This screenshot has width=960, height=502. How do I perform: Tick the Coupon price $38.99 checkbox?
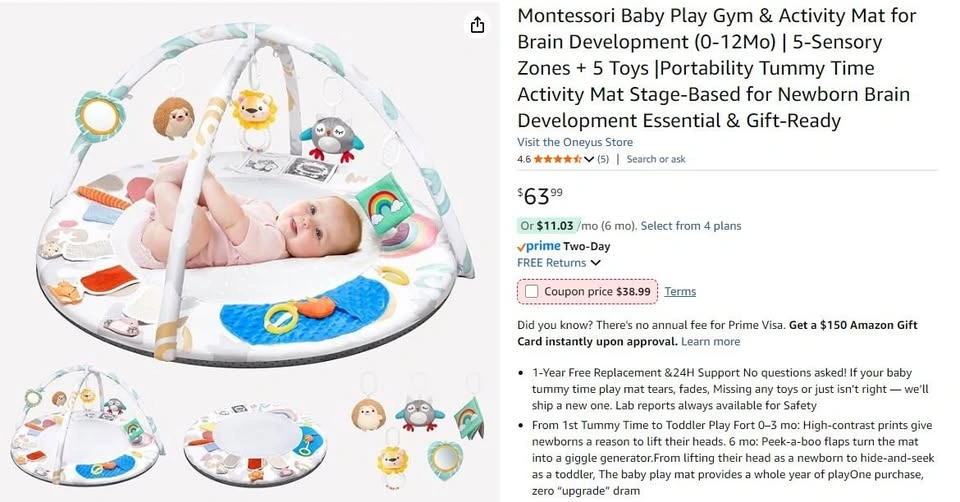[x=530, y=292]
